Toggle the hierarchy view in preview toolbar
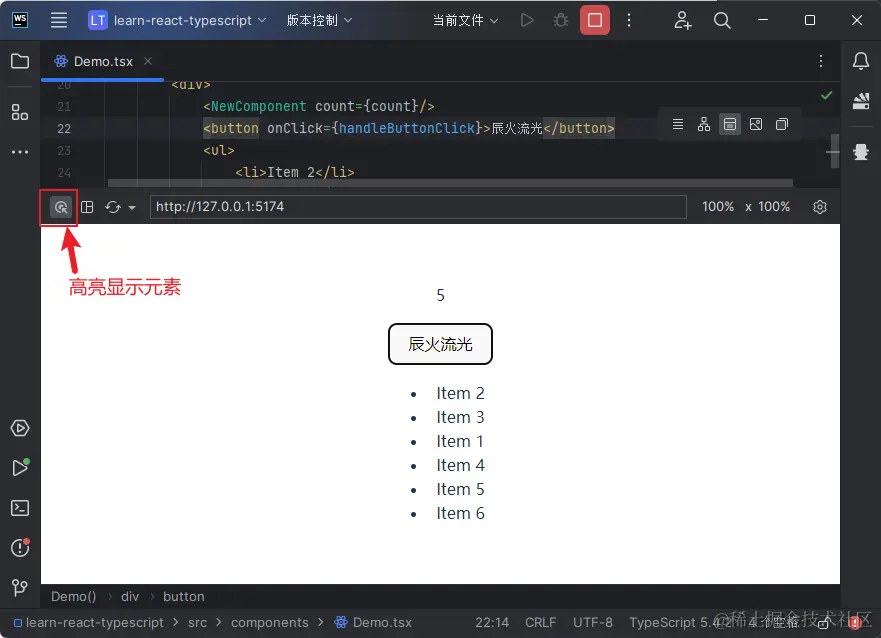Image resolution: width=881 pixels, height=638 pixels. tap(703, 124)
